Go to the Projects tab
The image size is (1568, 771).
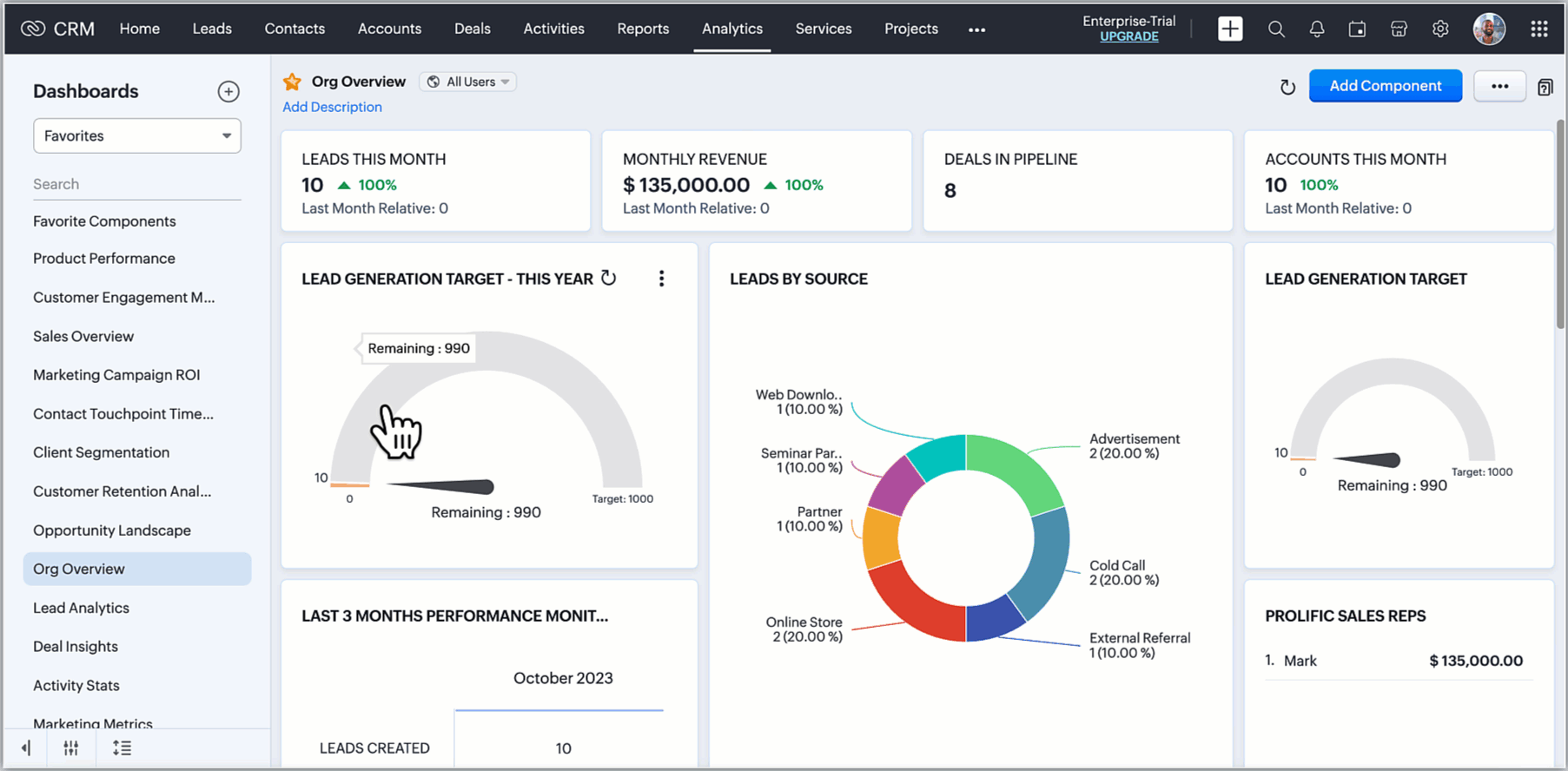(911, 29)
